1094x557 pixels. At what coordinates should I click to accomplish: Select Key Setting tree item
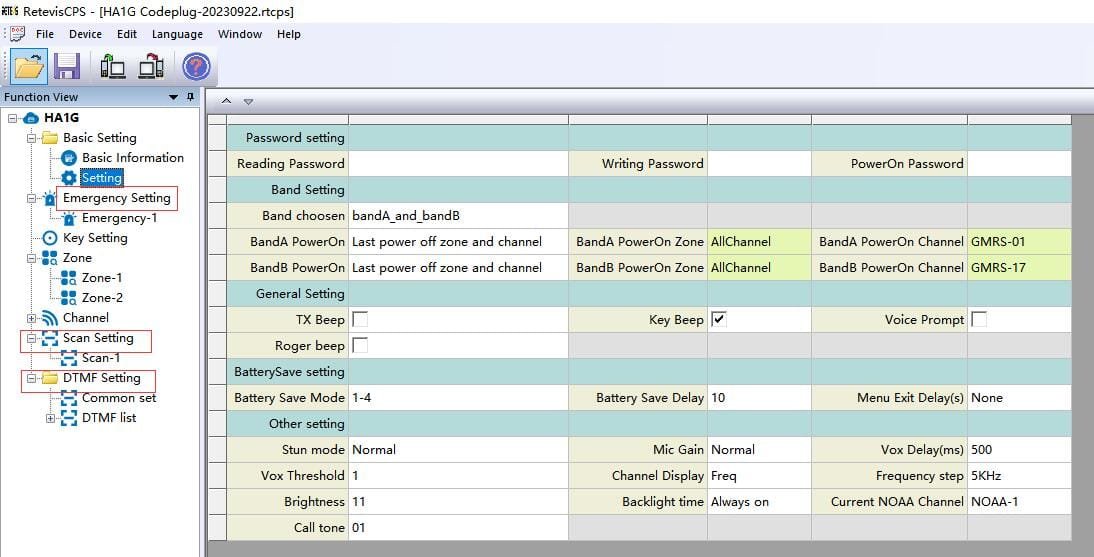[95, 238]
